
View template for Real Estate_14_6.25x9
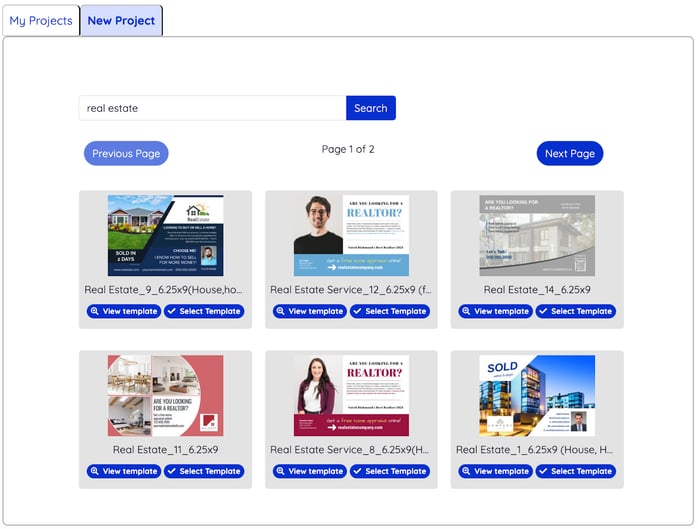point(496,311)
